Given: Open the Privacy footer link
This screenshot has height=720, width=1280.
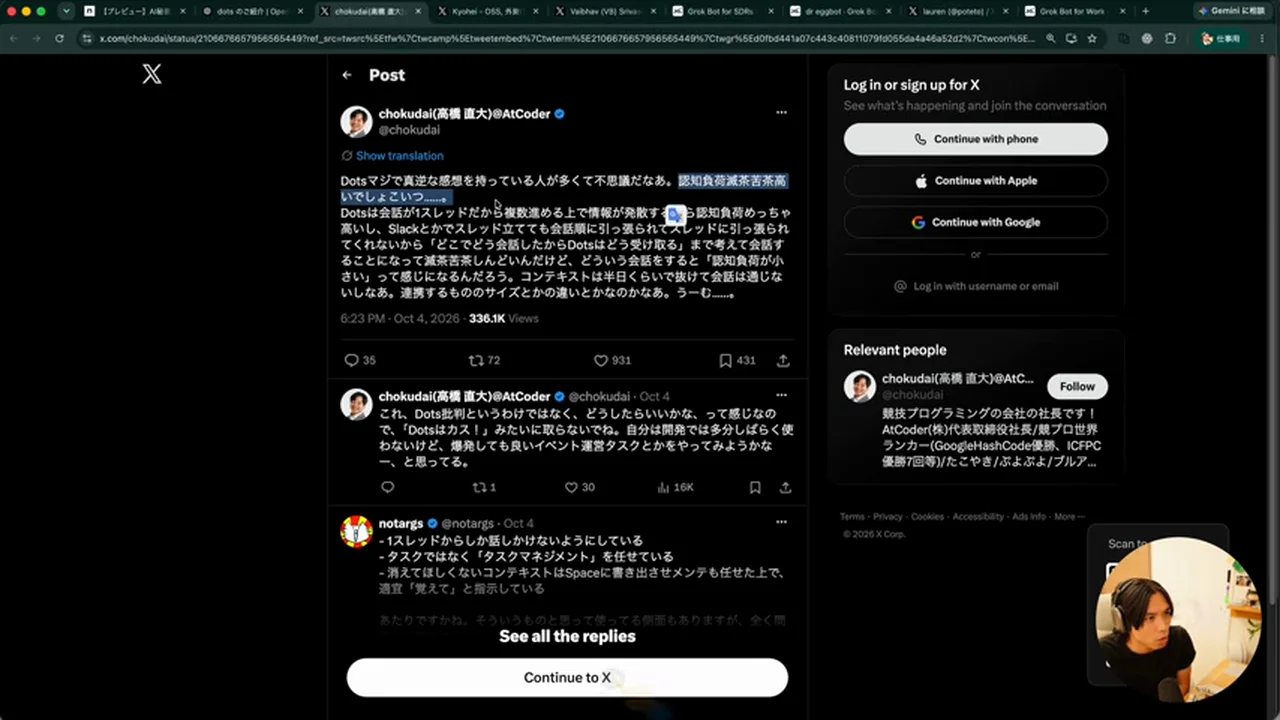Looking at the screenshot, I should 887,517.
